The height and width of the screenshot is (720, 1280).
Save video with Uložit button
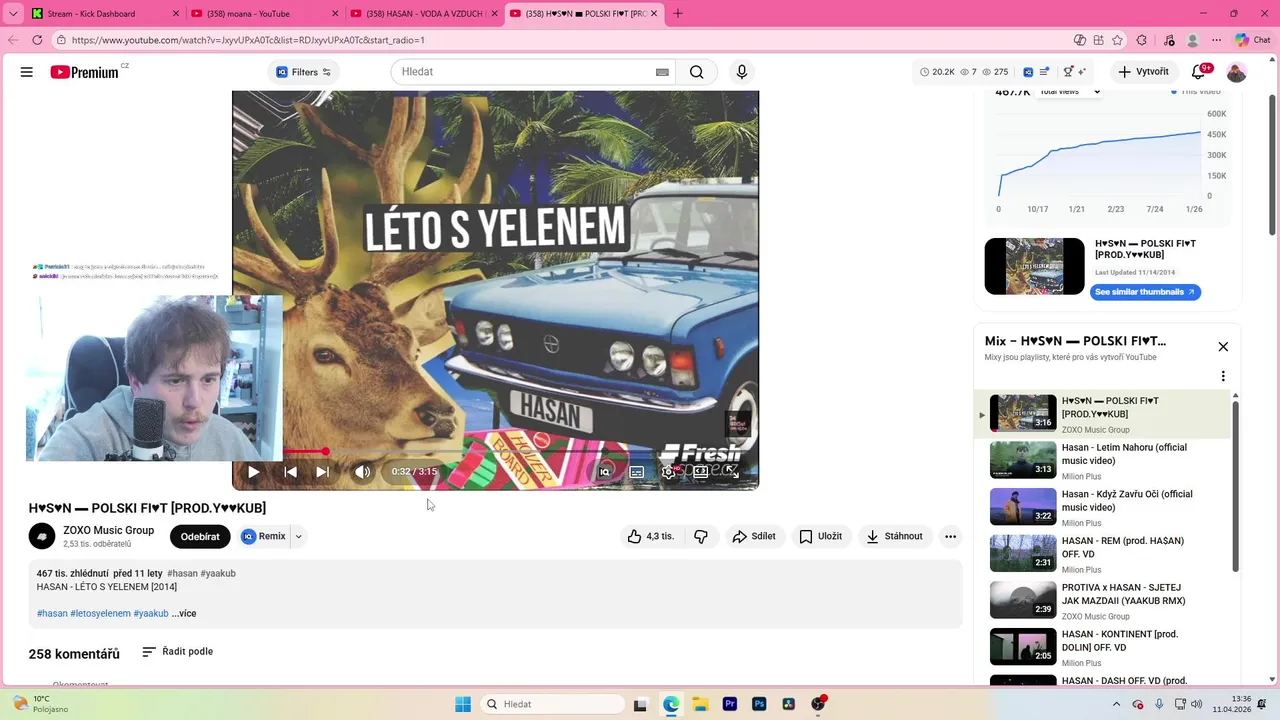[x=820, y=536]
